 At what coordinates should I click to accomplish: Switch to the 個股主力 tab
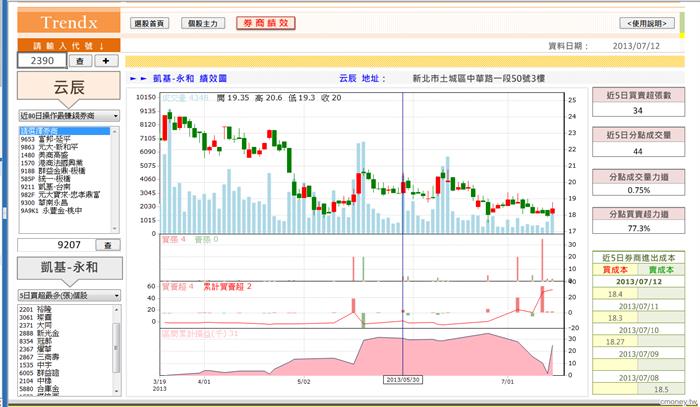tap(203, 23)
